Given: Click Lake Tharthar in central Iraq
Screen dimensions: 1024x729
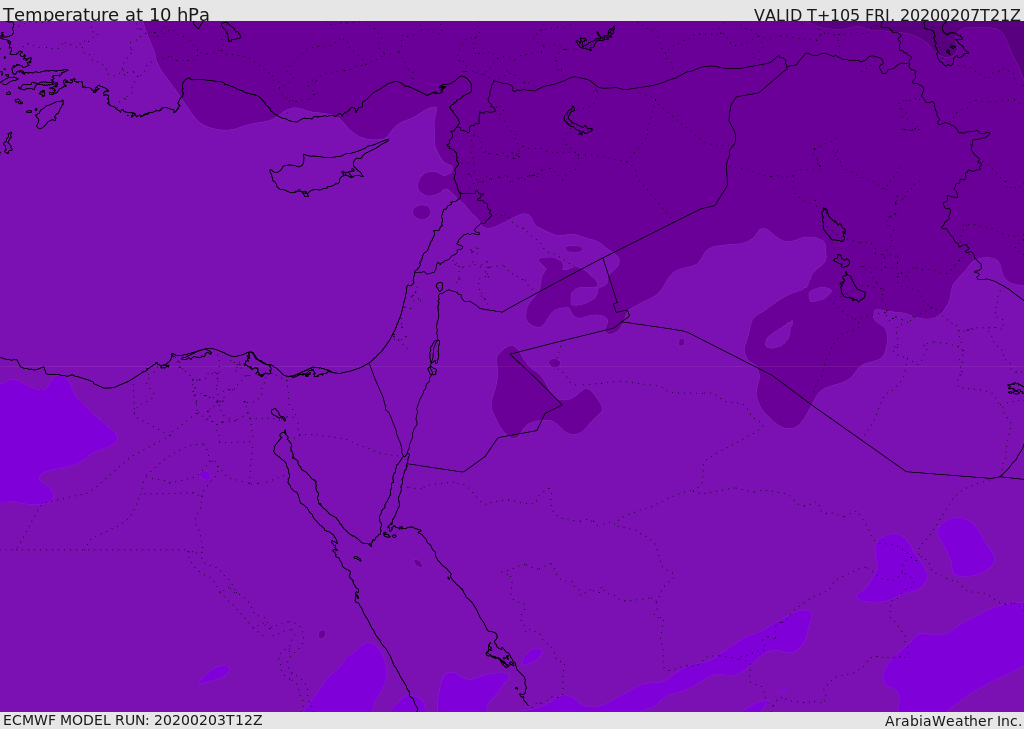Looking at the screenshot, I should click(832, 225).
